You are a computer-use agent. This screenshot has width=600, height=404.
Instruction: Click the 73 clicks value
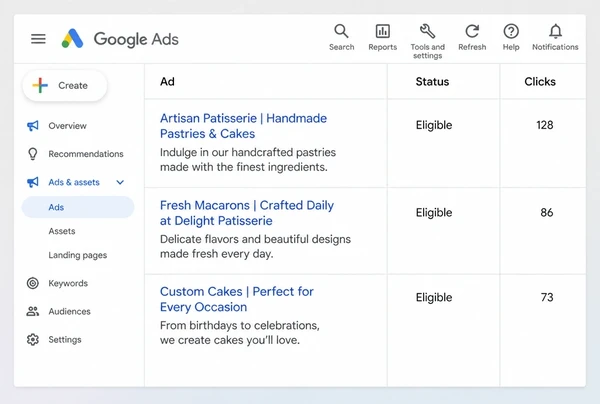tap(547, 297)
